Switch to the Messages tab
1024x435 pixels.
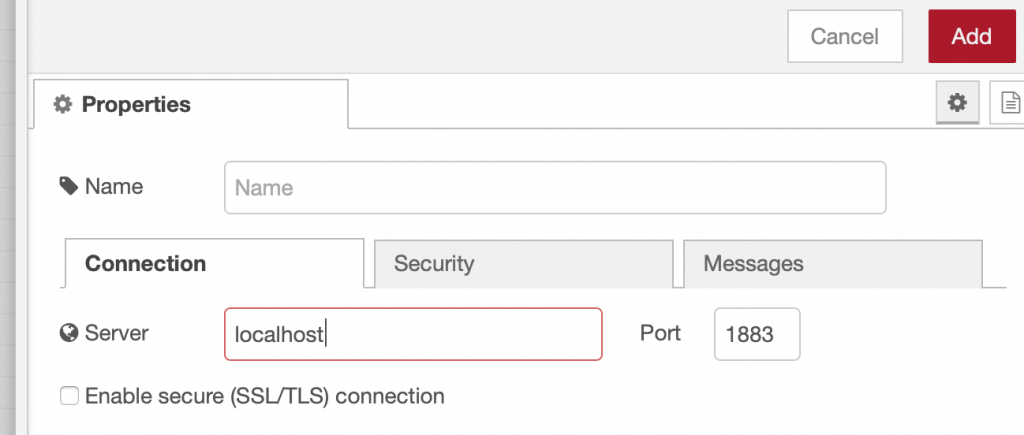[833, 264]
